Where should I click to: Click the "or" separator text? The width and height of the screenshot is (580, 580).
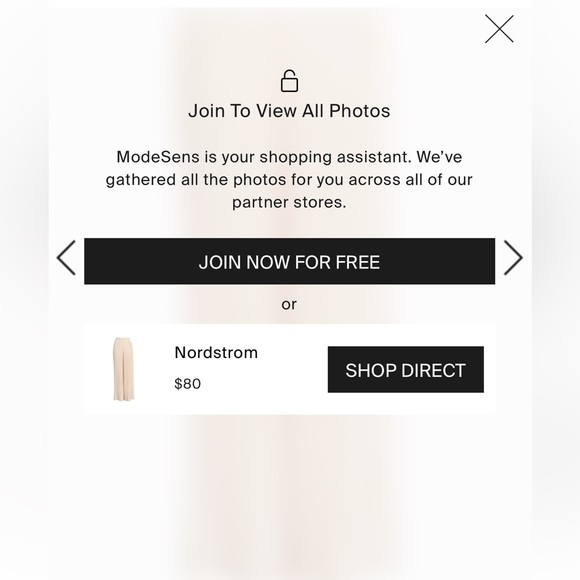(289, 305)
